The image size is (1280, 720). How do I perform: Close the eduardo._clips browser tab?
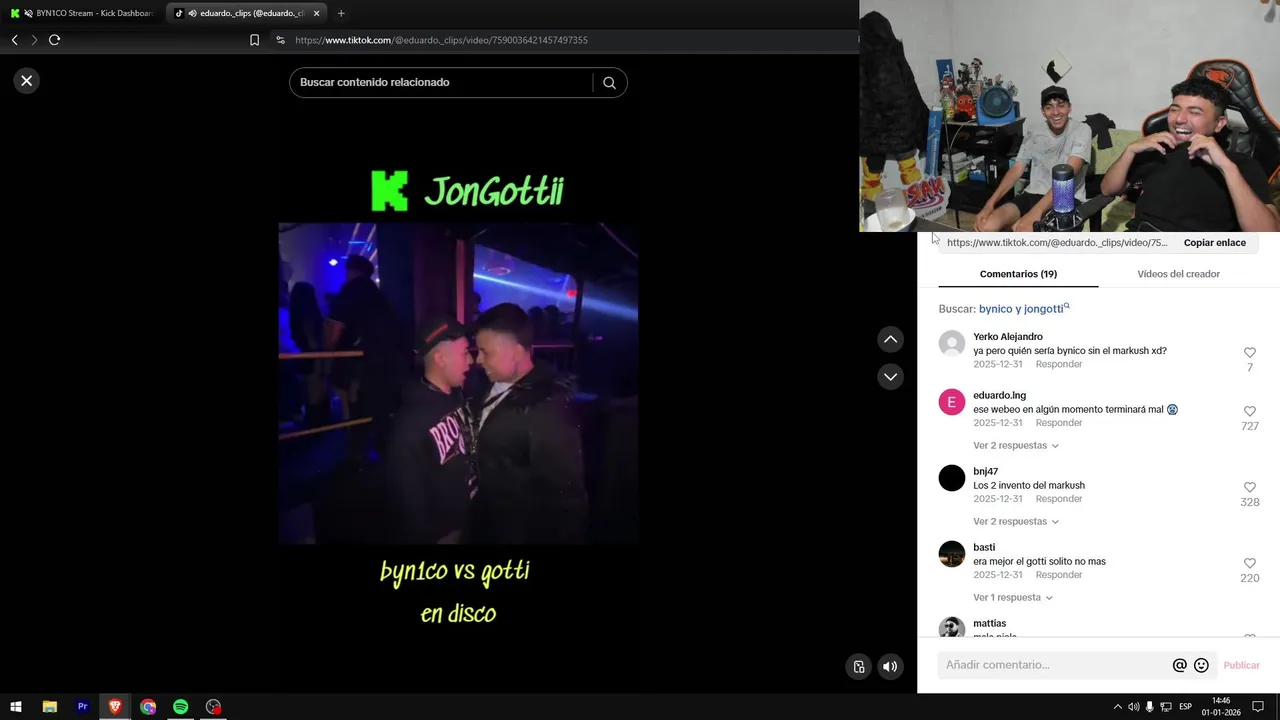[x=317, y=13]
